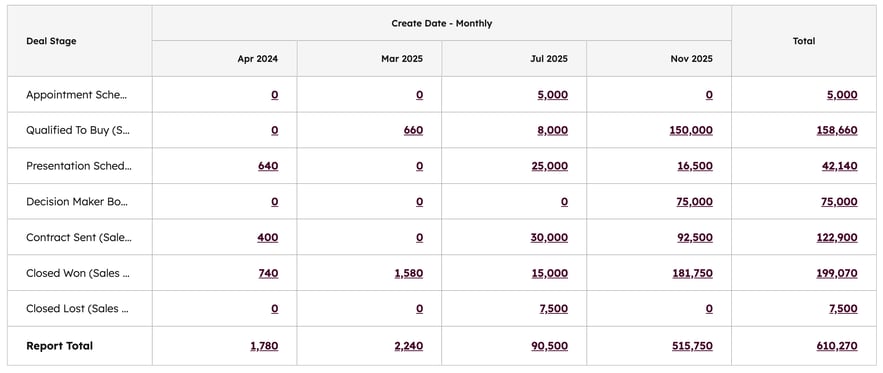Image resolution: width=883 pixels, height=373 pixels.
Task: Open Qualified To Buy Nov 2025 value 150,000
Action: click(691, 130)
